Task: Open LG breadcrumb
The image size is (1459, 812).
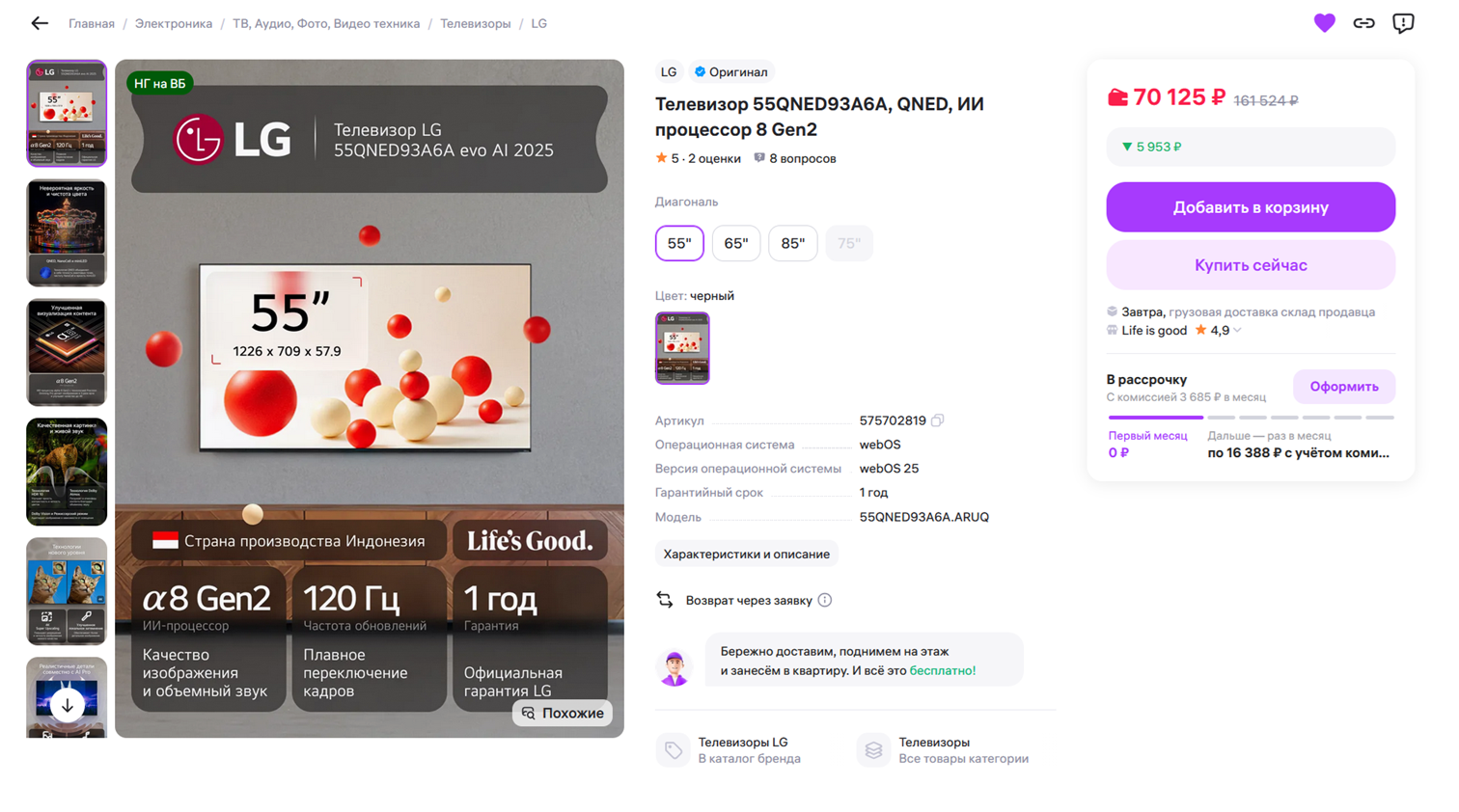Action: [x=538, y=23]
